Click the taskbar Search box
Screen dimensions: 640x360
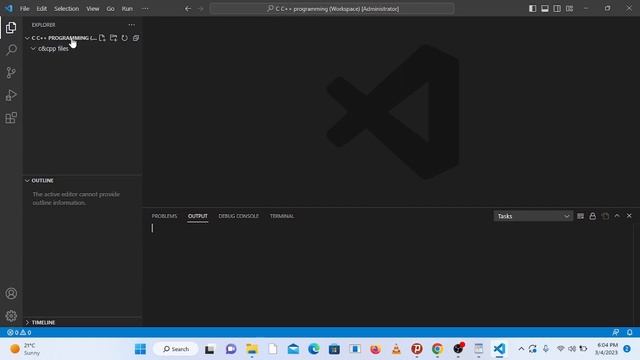pos(176,349)
